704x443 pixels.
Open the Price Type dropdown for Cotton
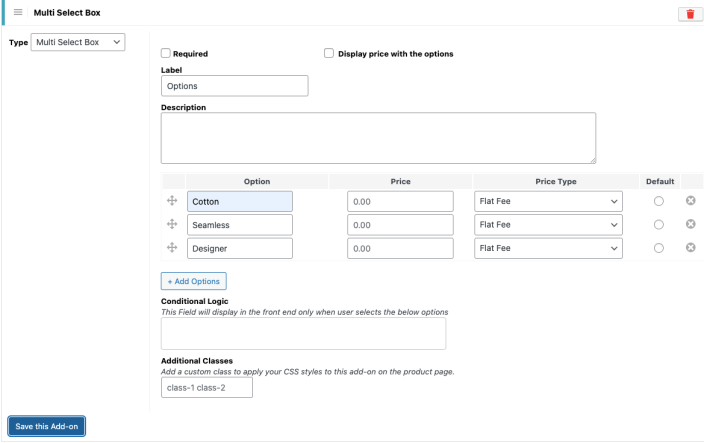pyautogui.click(x=548, y=202)
